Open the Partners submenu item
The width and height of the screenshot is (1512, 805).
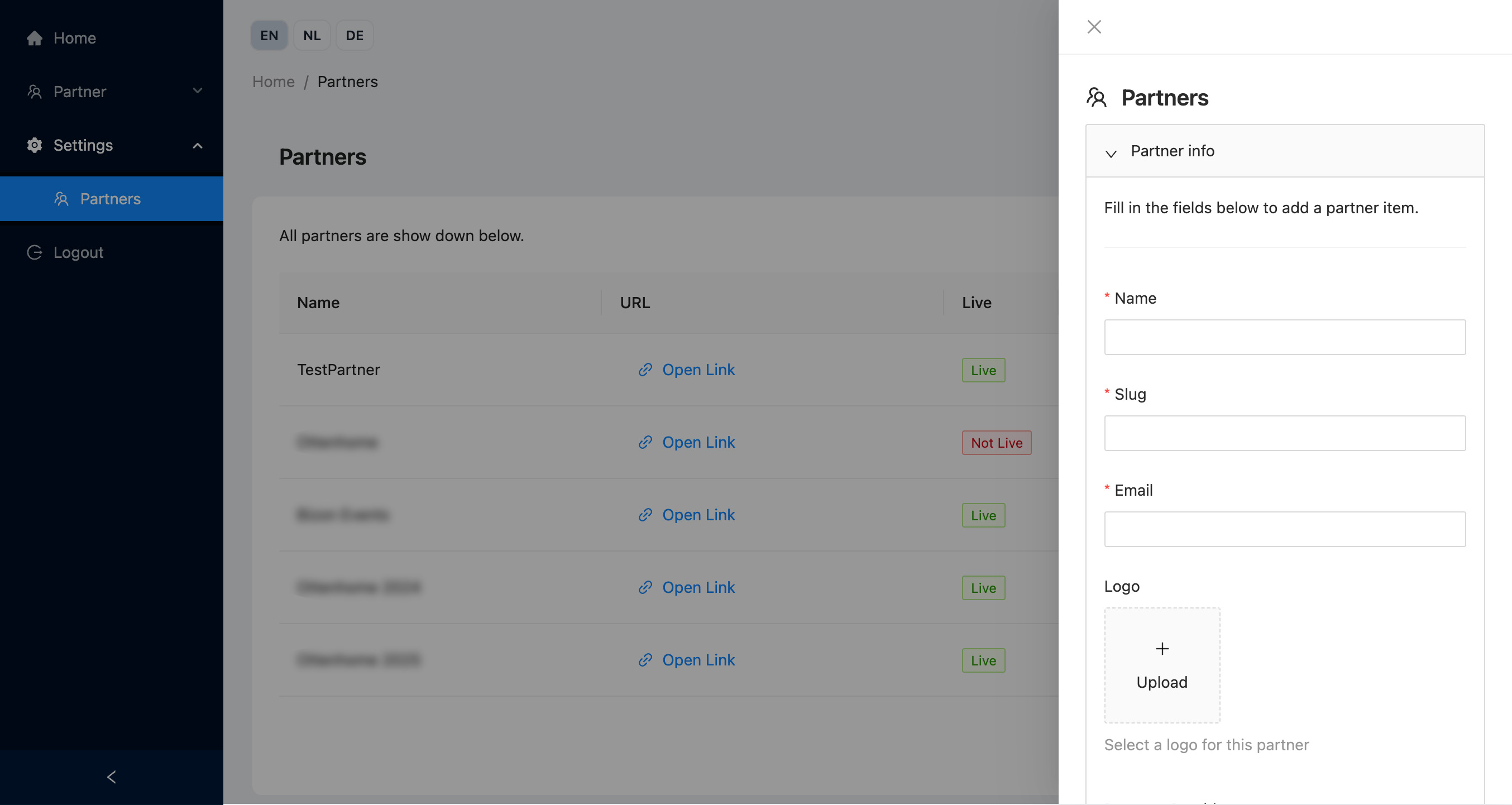[x=111, y=199]
